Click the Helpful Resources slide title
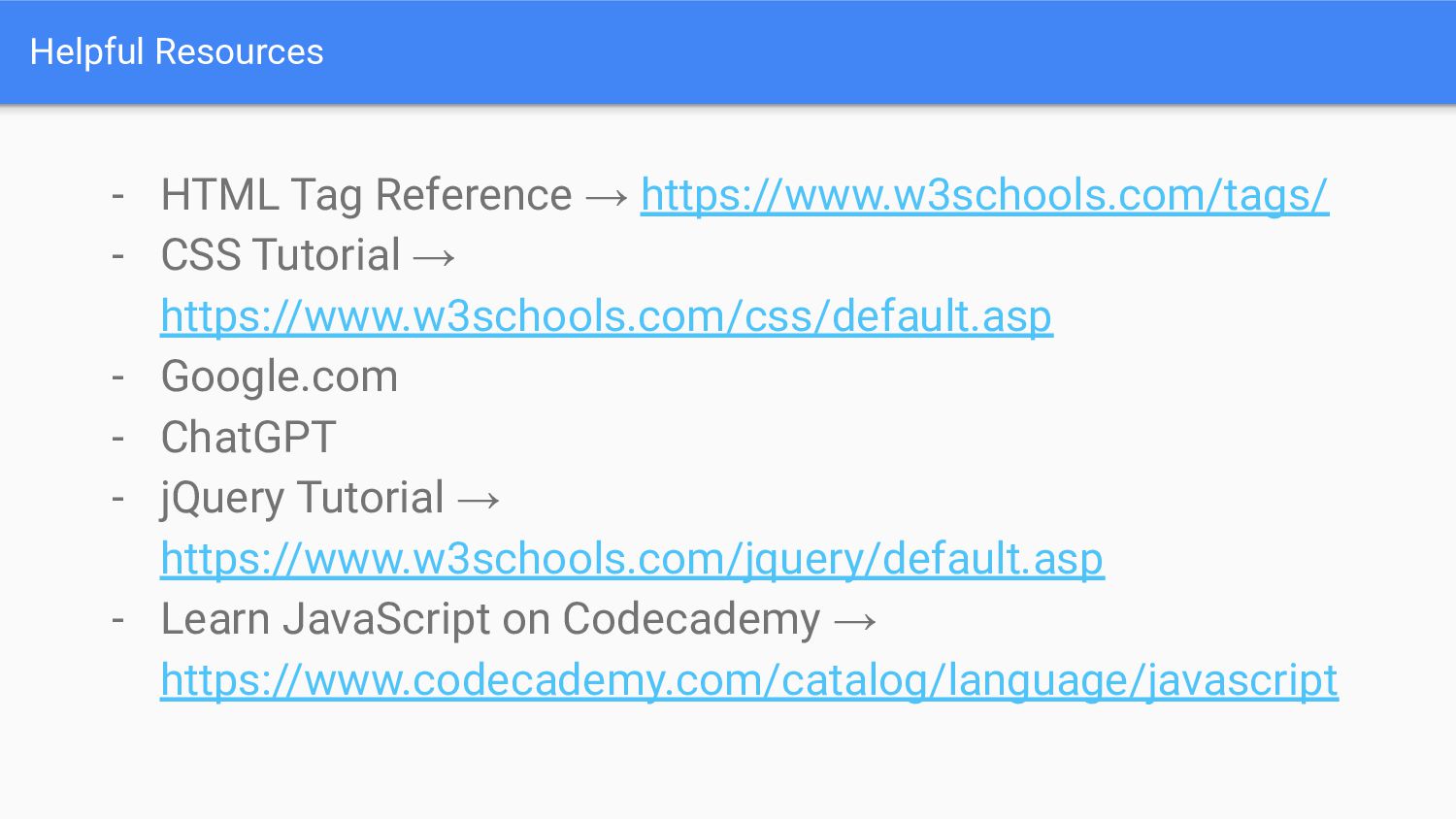This screenshot has width=1456, height=819. click(x=177, y=51)
